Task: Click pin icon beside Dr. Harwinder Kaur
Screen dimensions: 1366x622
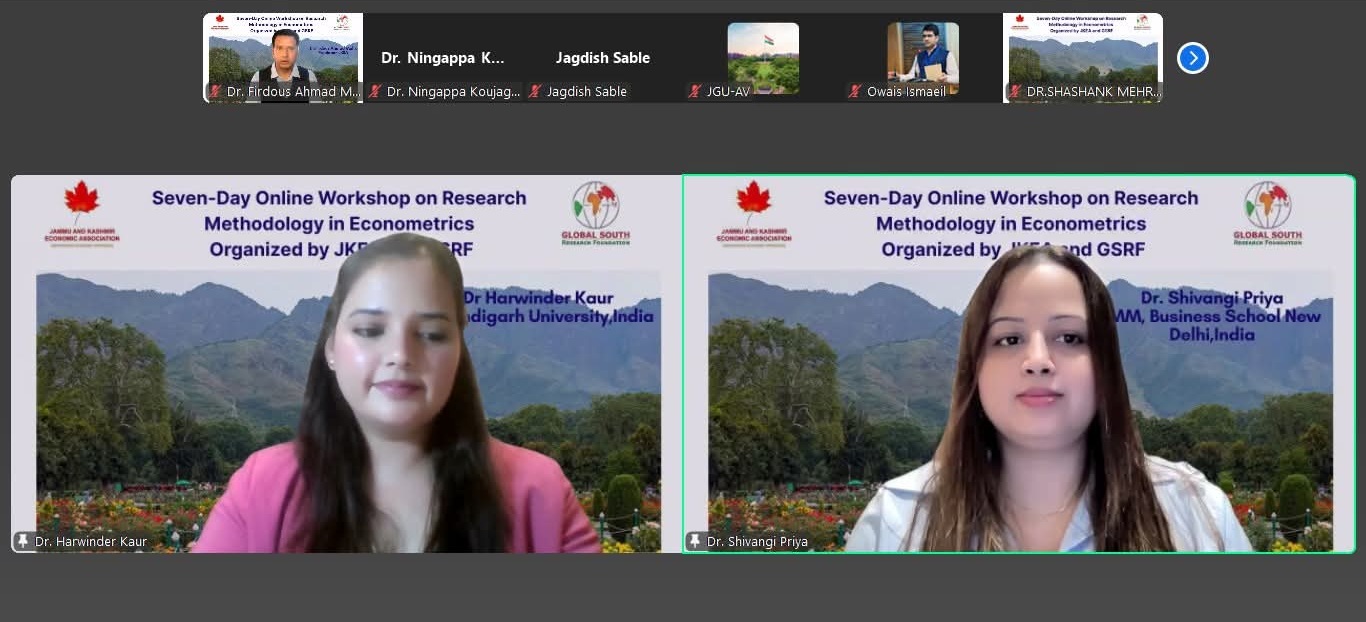Action: (23, 541)
